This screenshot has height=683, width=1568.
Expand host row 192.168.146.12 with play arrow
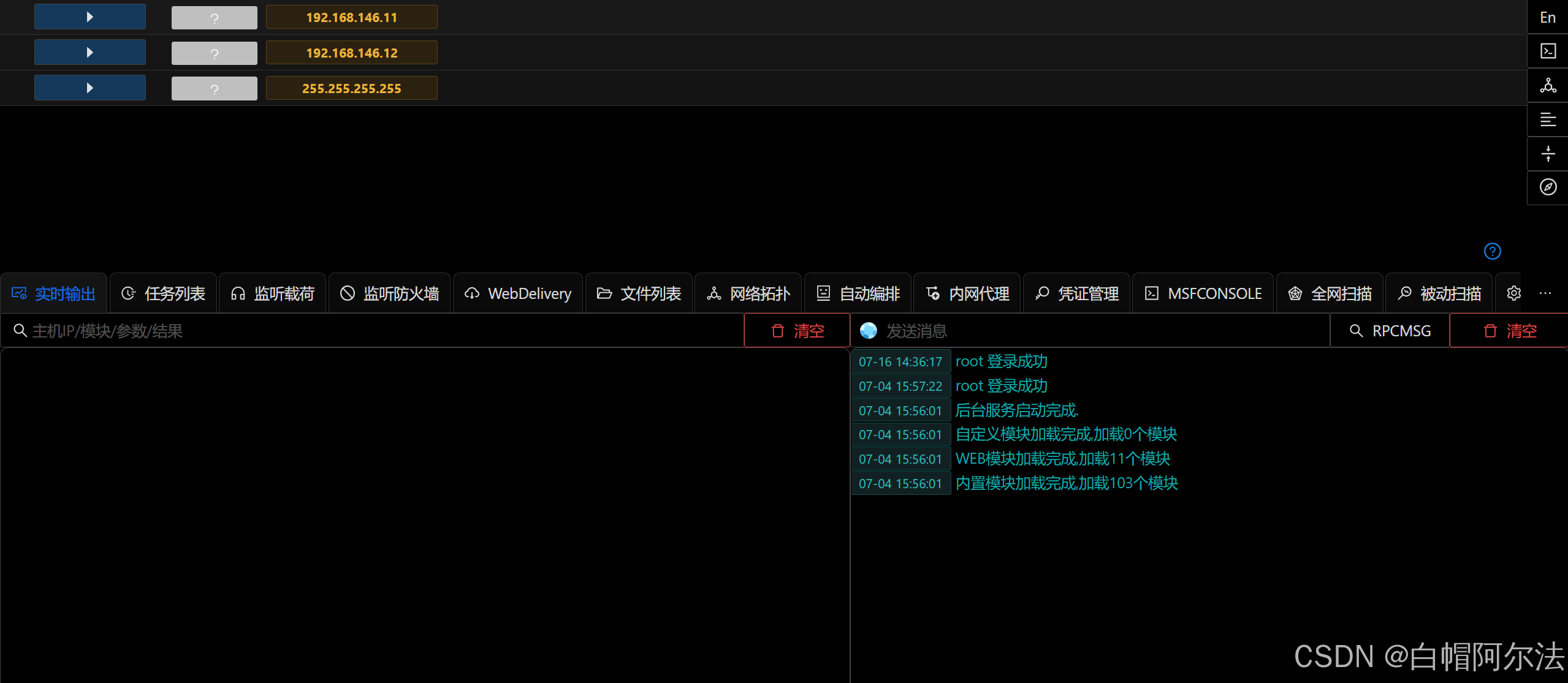click(x=90, y=53)
